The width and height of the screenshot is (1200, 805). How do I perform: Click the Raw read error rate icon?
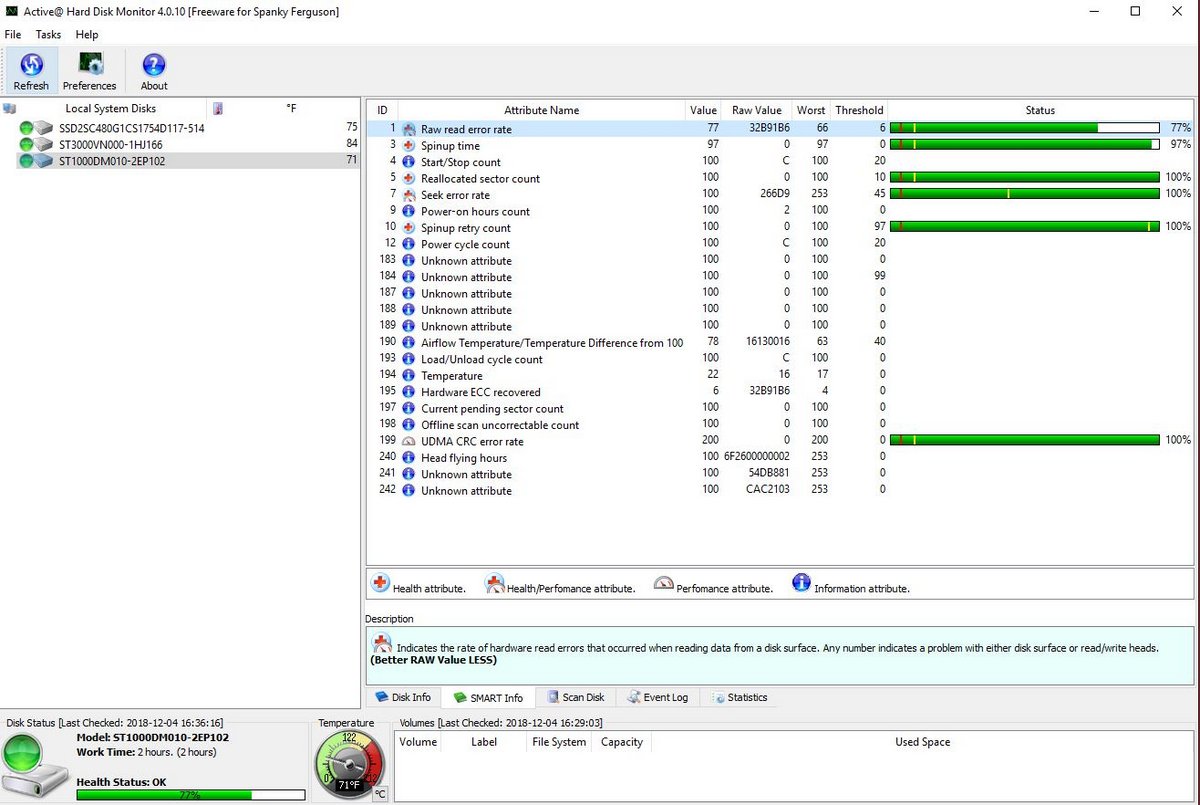409,129
